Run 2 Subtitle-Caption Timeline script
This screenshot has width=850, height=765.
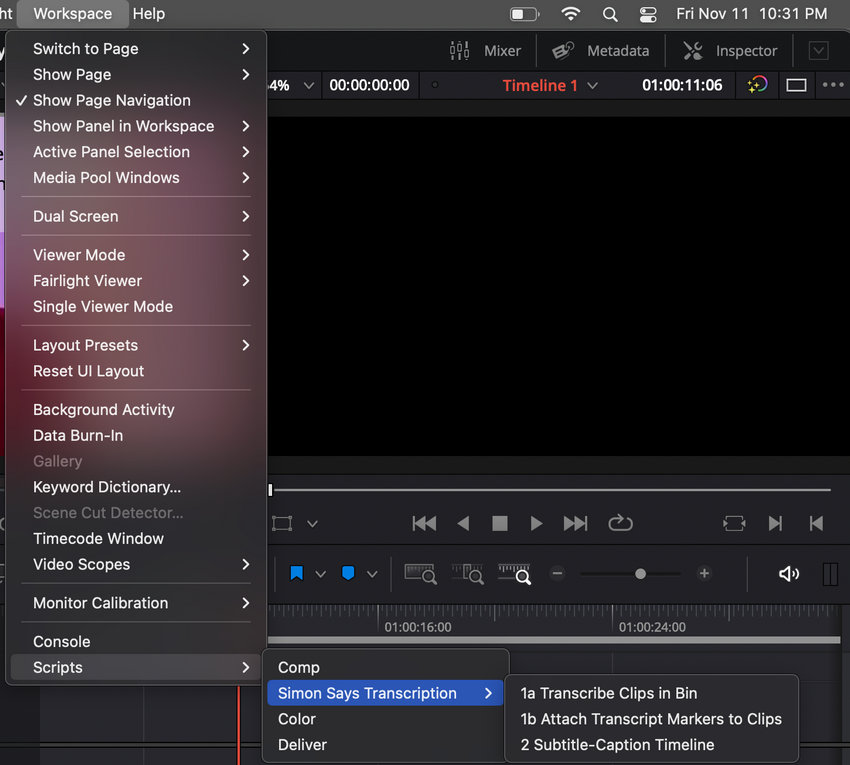click(x=651, y=744)
